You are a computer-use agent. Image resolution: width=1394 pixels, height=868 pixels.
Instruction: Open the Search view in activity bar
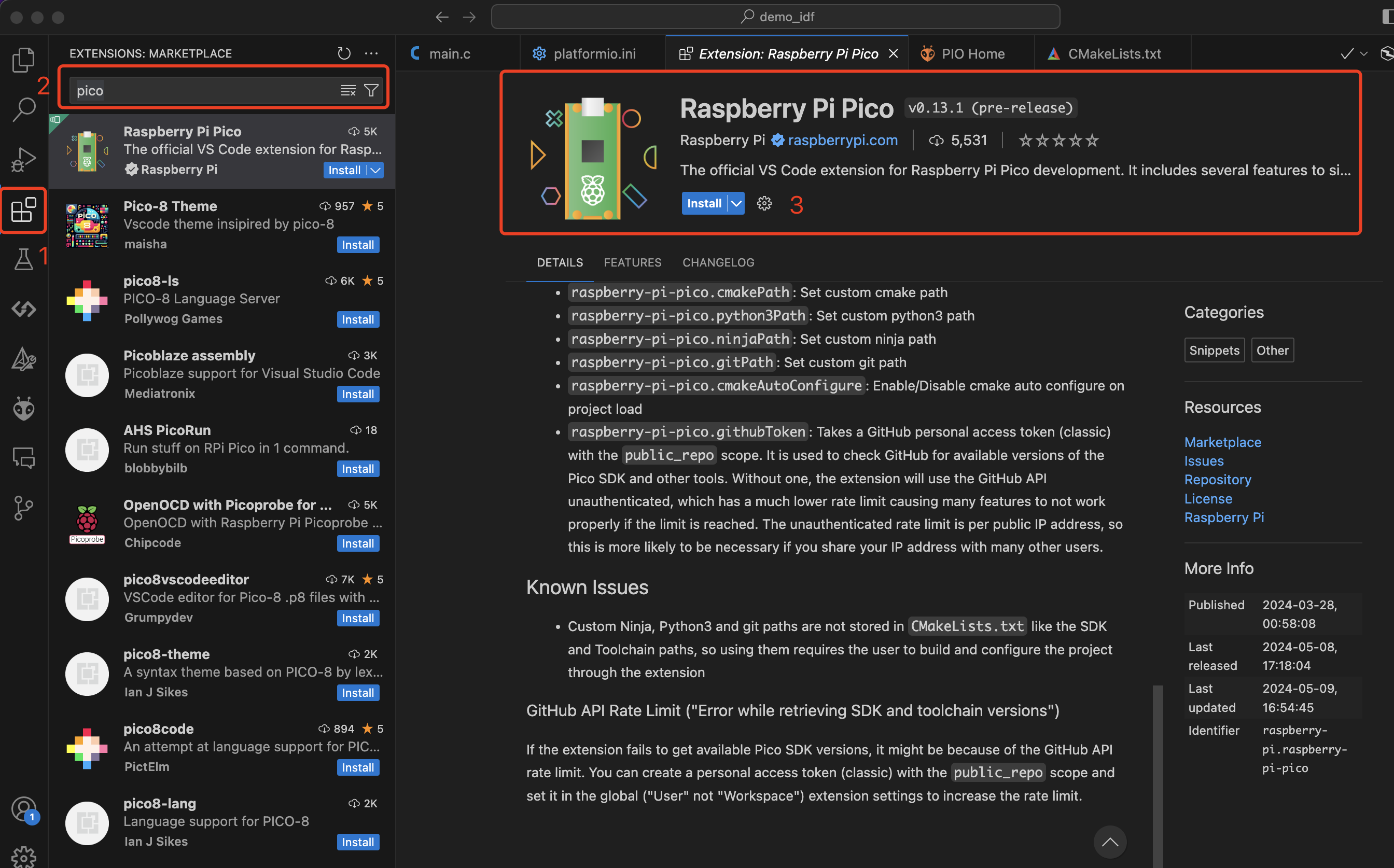[23, 109]
